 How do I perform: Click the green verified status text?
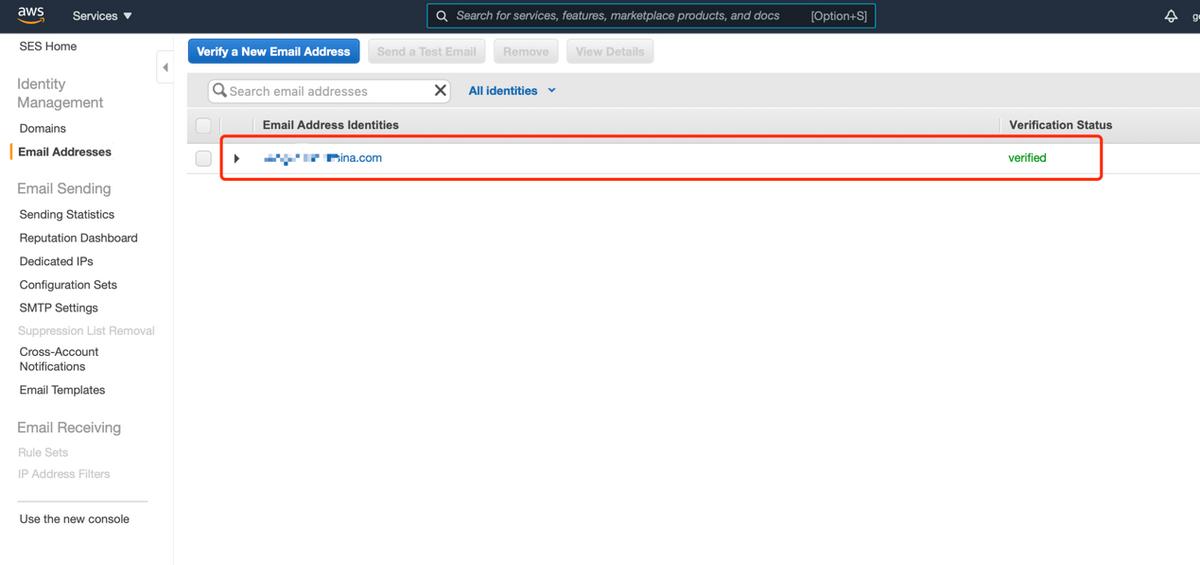click(x=1028, y=158)
